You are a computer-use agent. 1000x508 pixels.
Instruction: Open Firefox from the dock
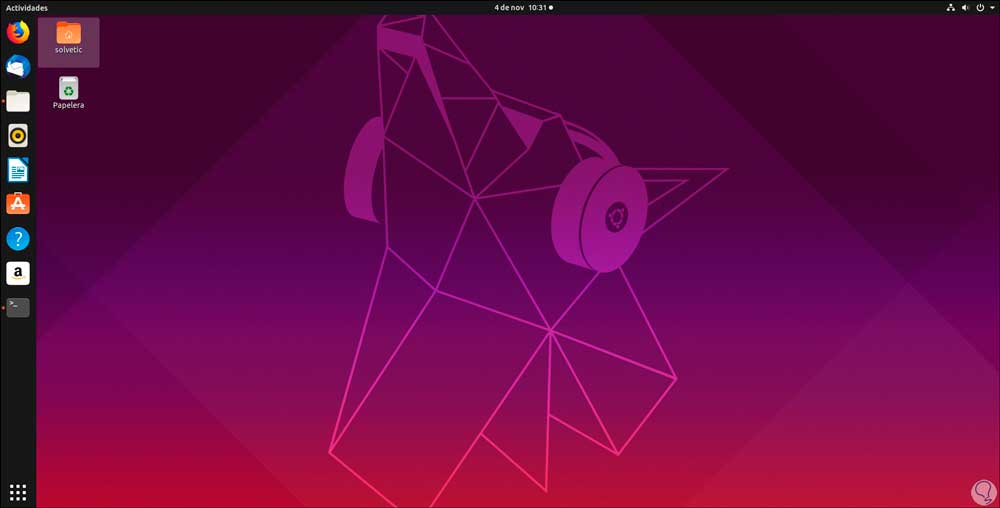tap(18, 32)
